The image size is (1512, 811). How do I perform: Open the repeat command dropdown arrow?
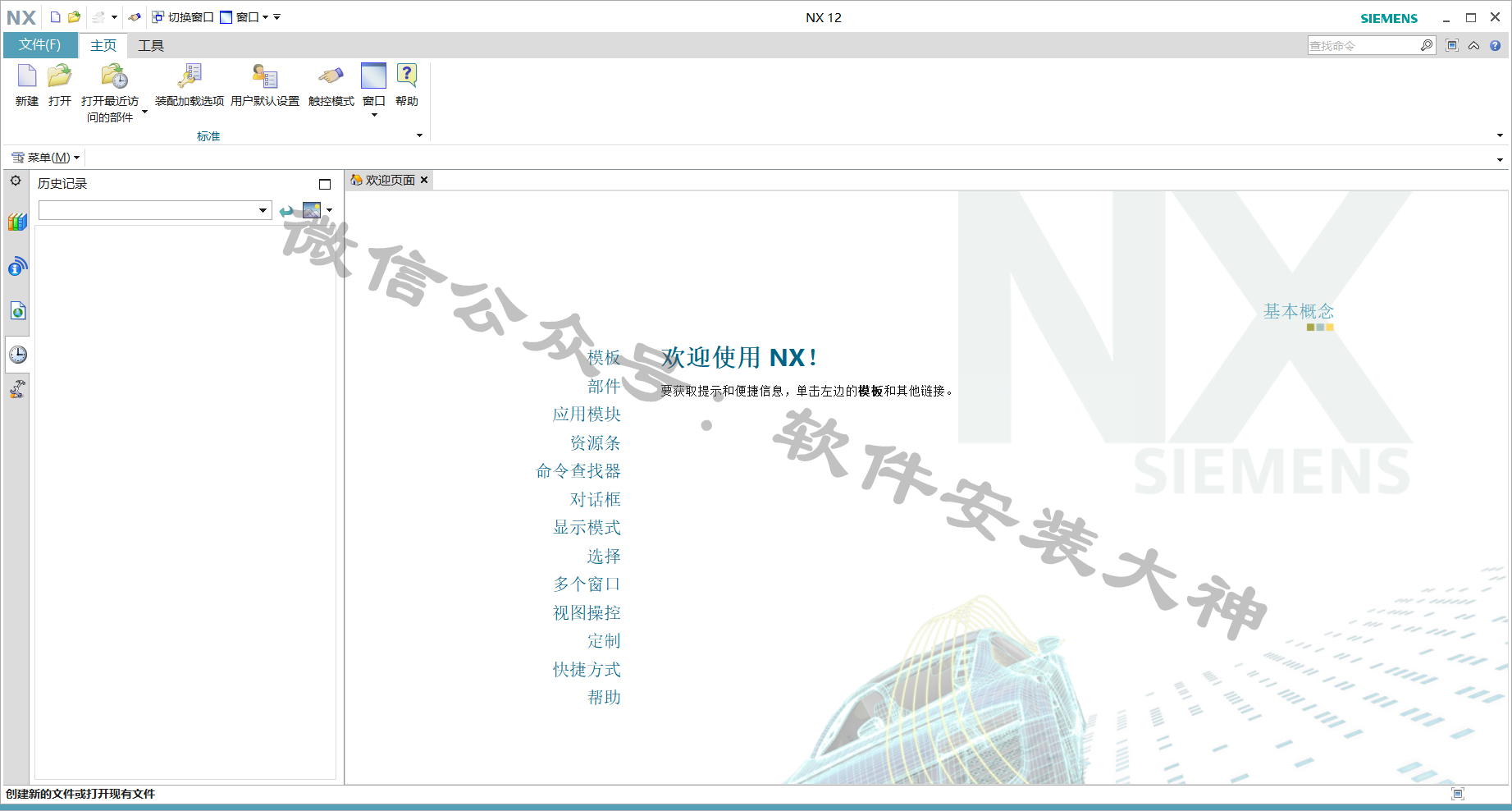coord(114,17)
